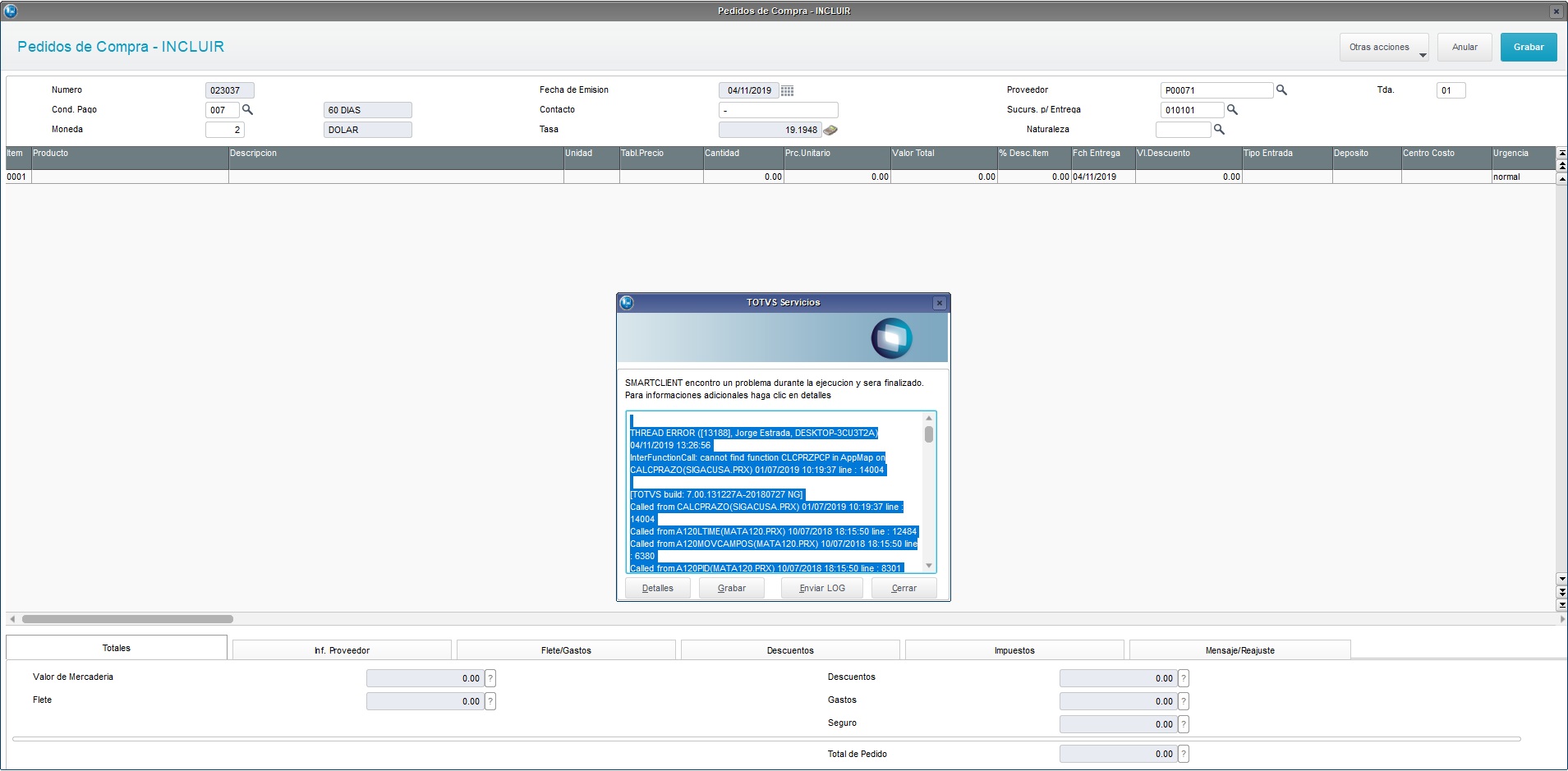
Task: Click the Enviar LOG button
Action: tap(822, 588)
